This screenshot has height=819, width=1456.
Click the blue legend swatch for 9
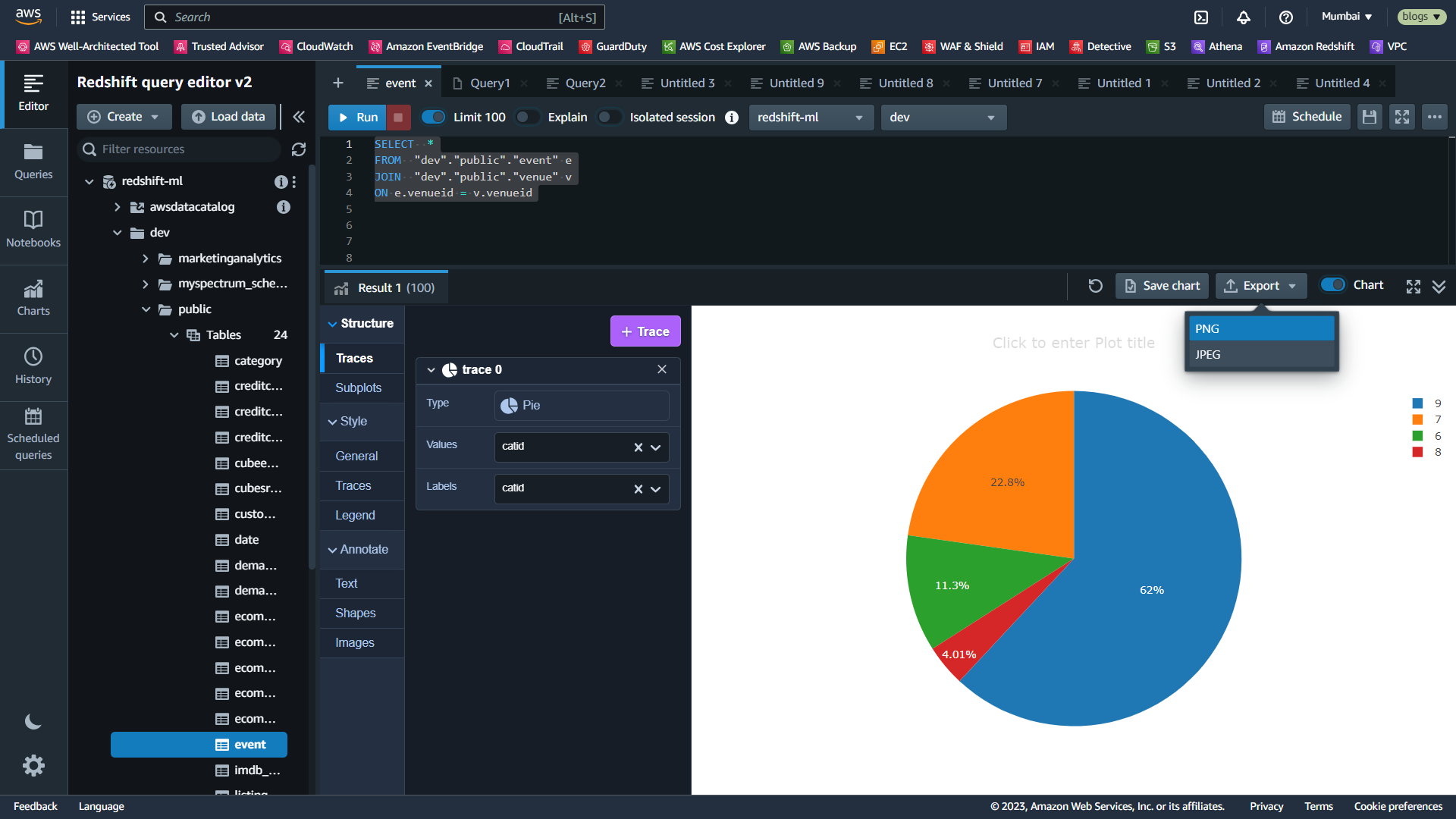coord(1417,403)
